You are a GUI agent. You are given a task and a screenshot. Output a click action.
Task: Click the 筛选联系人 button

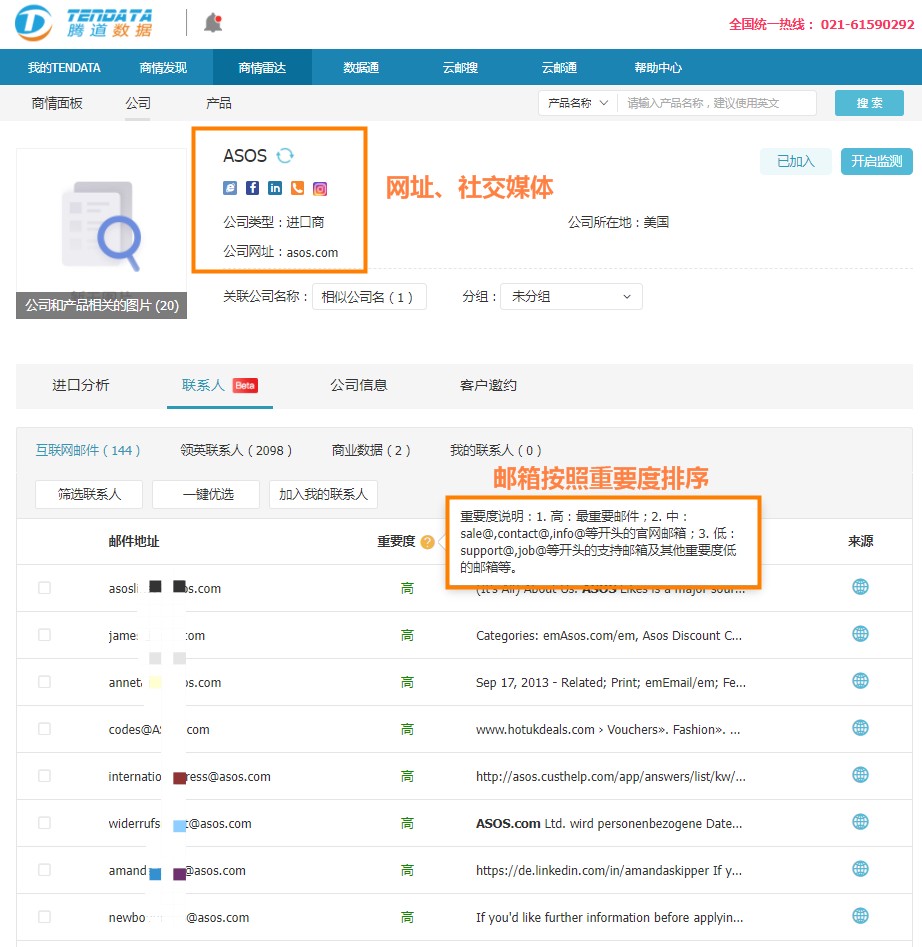tap(89, 495)
